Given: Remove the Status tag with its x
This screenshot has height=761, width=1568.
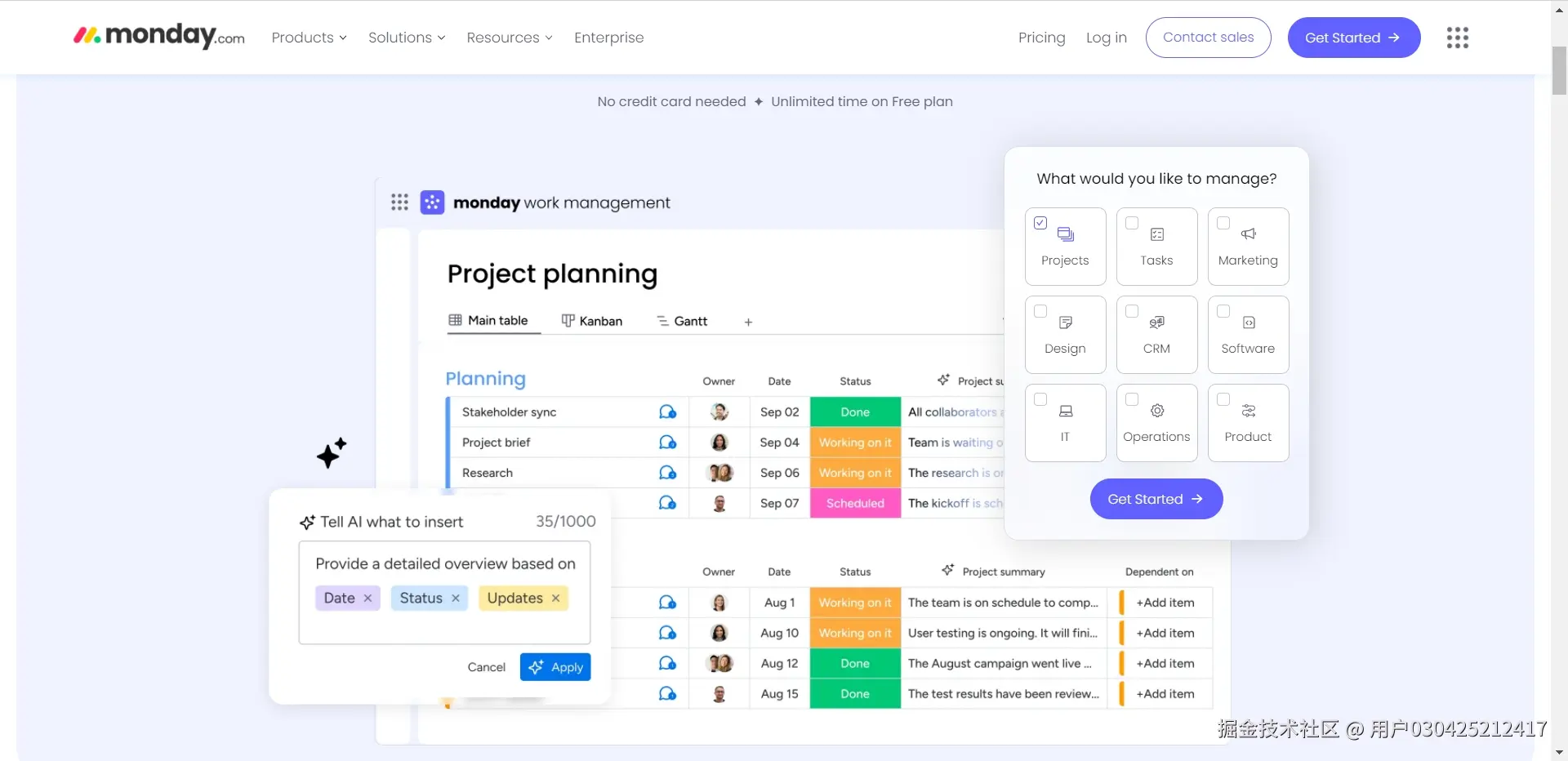Looking at the screenshot, I should 456,598.
